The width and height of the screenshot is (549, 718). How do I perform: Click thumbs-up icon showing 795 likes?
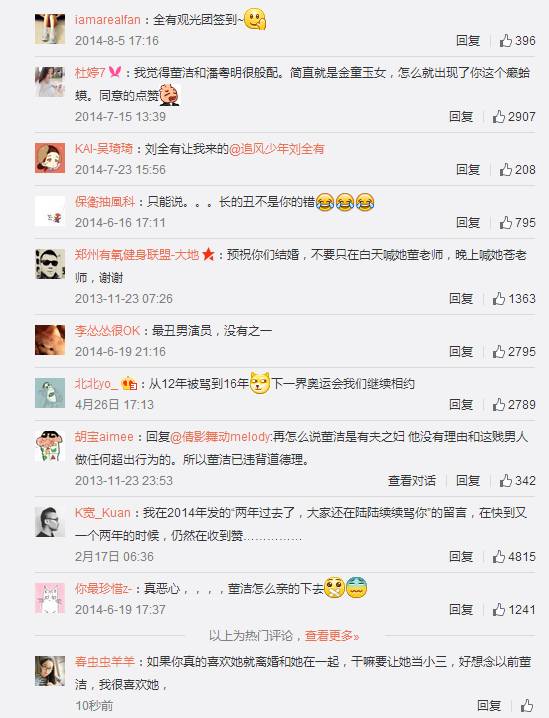point(506,223)
